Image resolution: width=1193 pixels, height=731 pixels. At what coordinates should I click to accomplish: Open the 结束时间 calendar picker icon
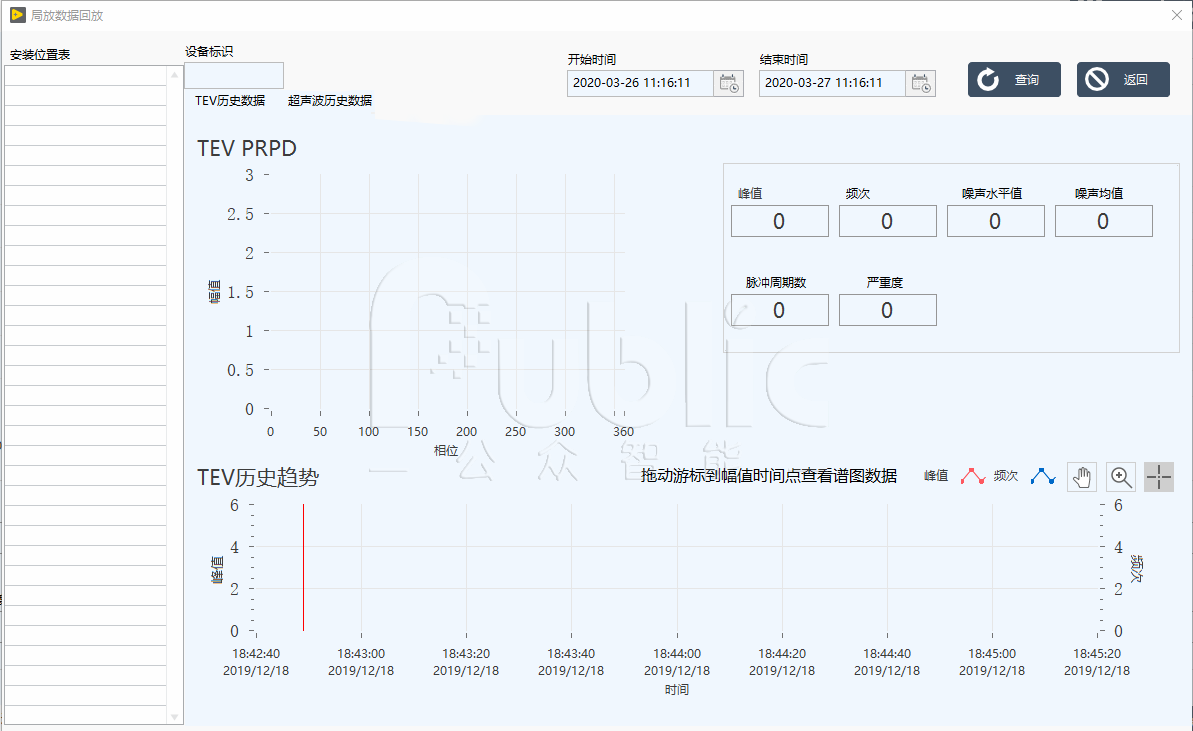point(920,83)
